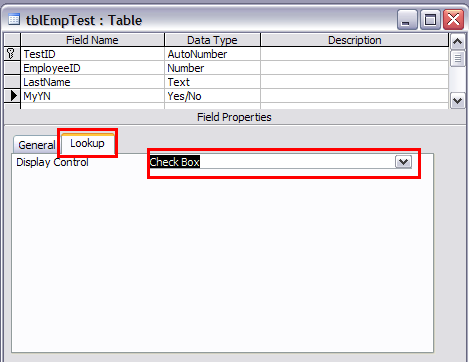469x362 pixels.
Task: Maximize the tblEmpTest table window
Action: 430,20
